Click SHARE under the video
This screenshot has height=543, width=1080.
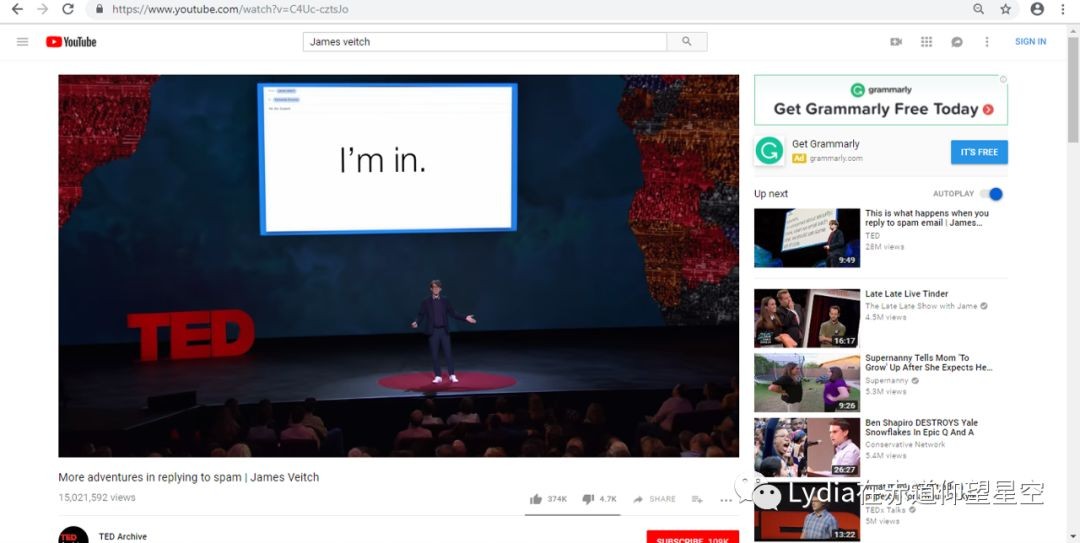pyautogui.click(x=655, y=499)
